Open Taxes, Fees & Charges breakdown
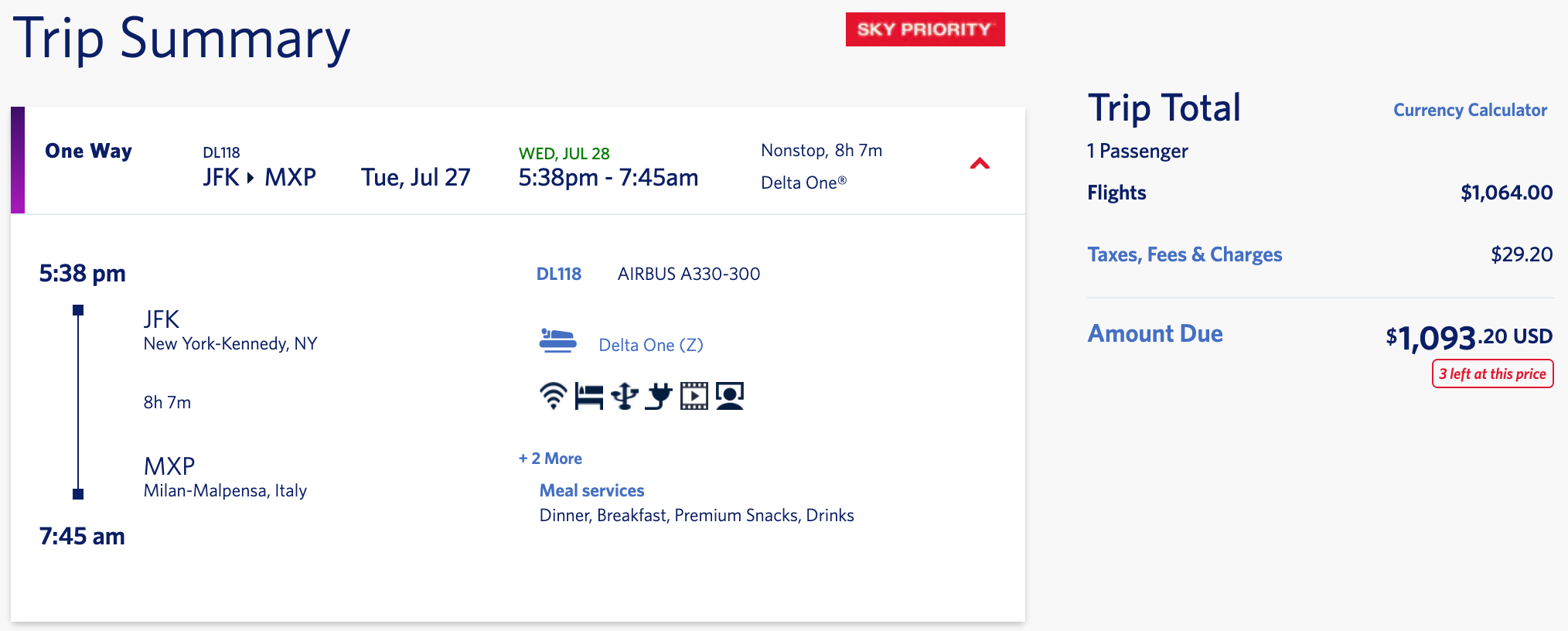This screenshot has width=1568, height=631. click(1185, 254)
